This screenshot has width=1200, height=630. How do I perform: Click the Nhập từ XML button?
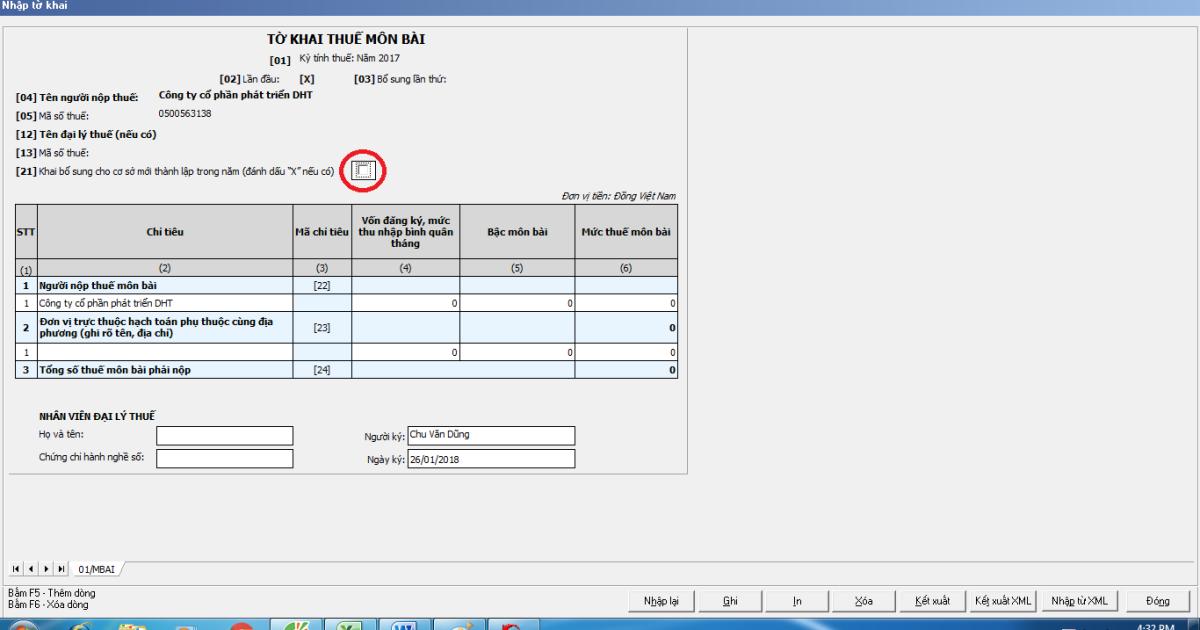1078,600
